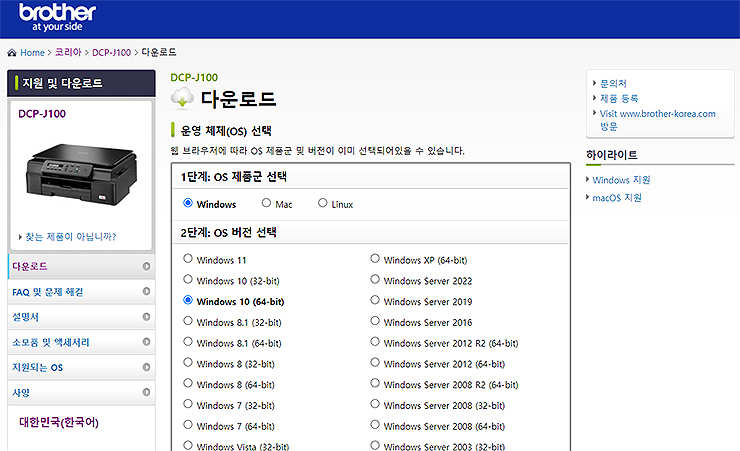Image resolution: width=740 pixels, height=451 pixels.
Task: Visit www.brother-korea.com 방문 link
Action: (x=657, y=120)
